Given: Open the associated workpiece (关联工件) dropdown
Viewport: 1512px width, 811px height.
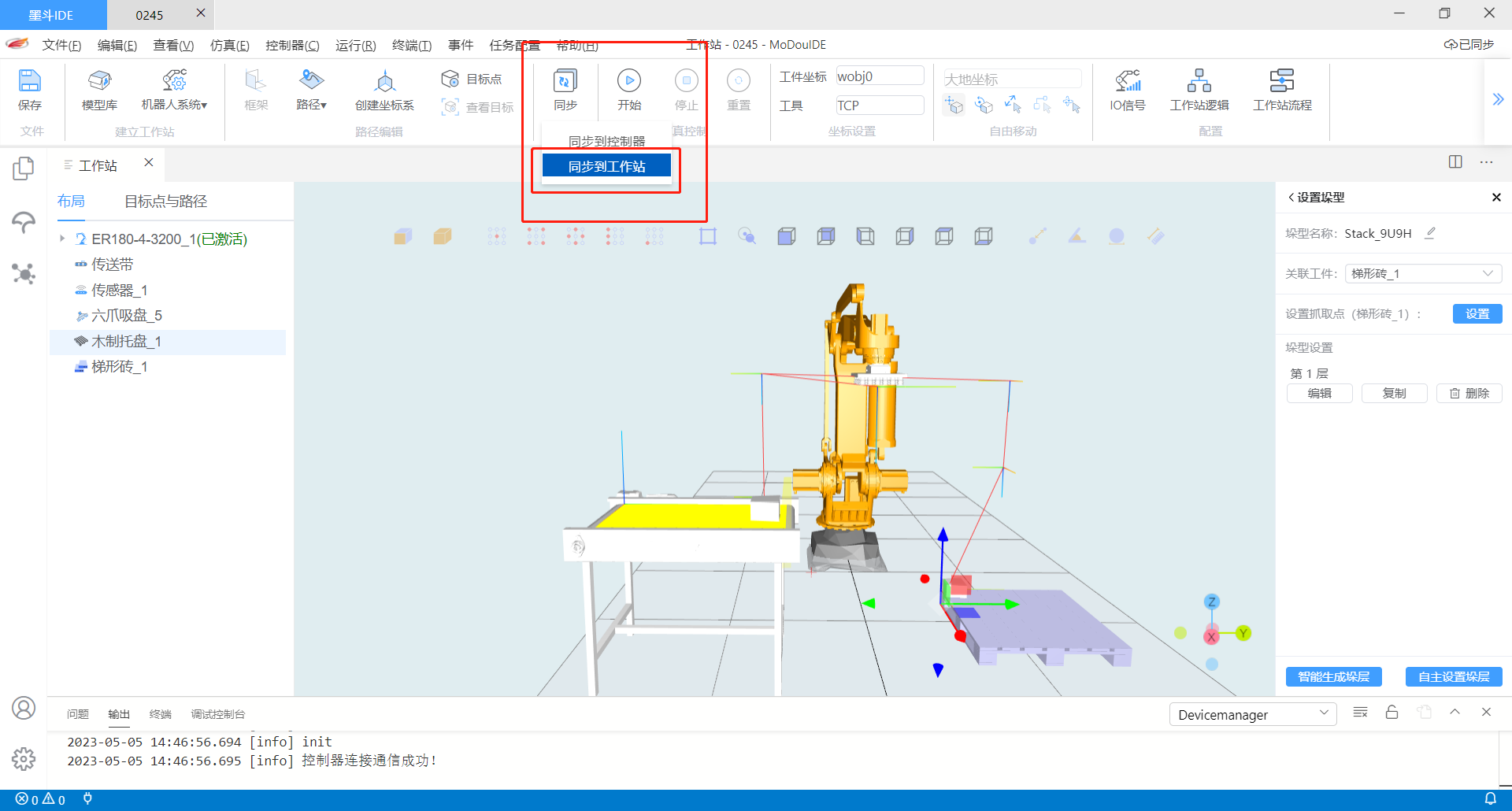Looking at the screenshot, I should [x=1422, y=274].
